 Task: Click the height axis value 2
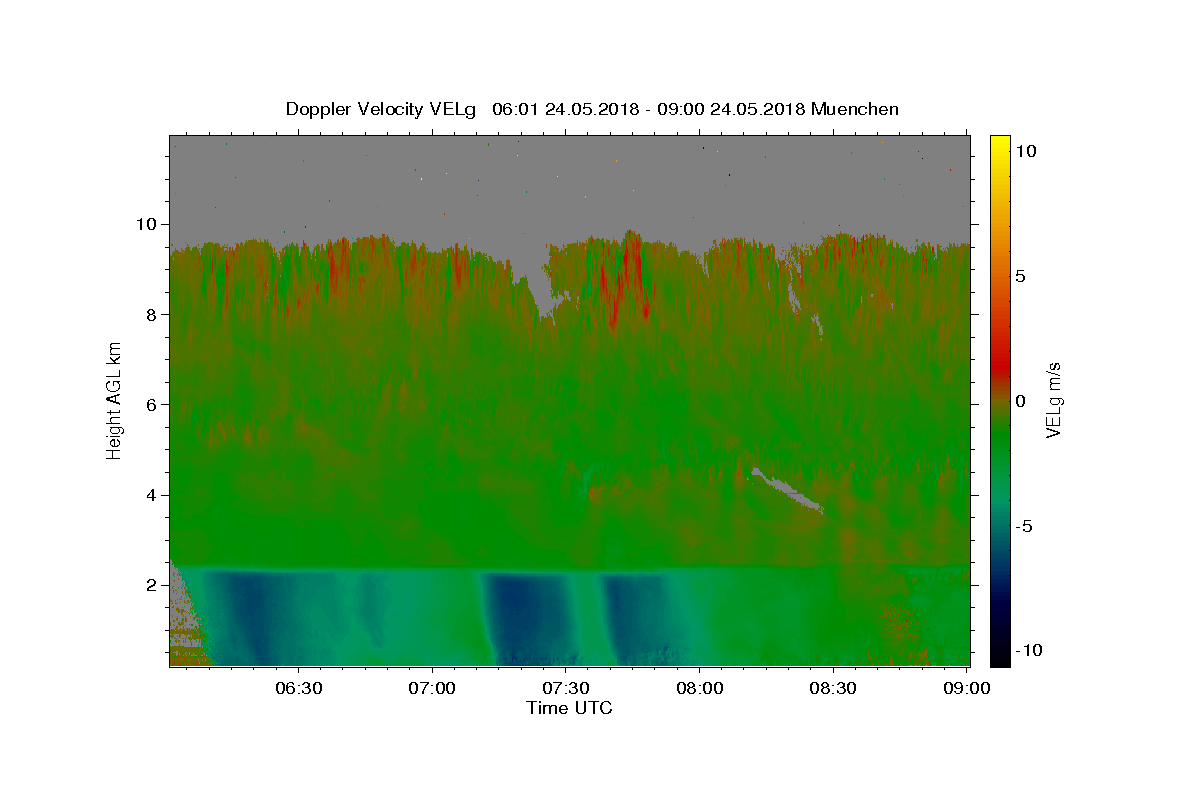[x=154, y=585]
